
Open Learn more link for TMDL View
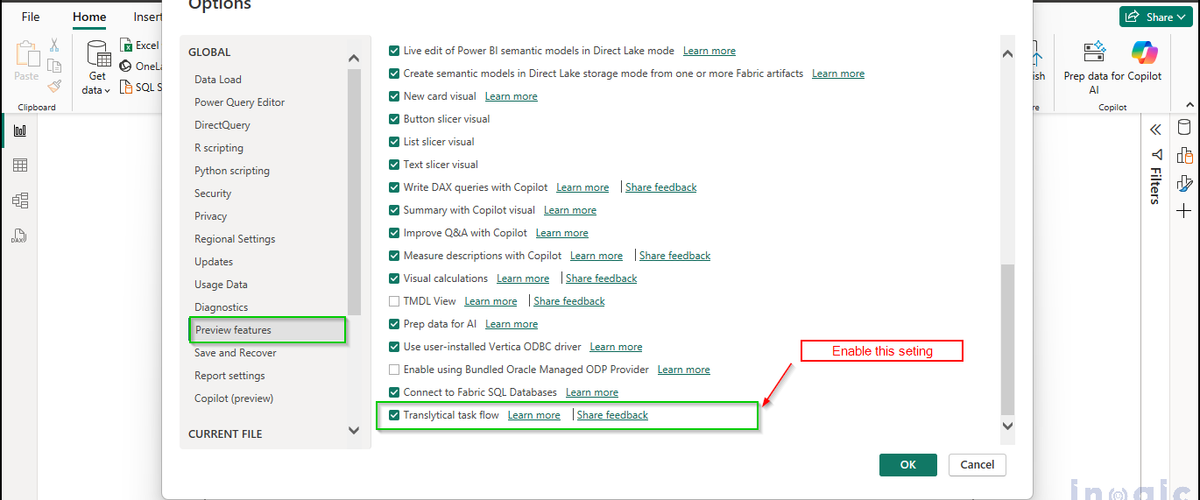click(x=491, y=301)
